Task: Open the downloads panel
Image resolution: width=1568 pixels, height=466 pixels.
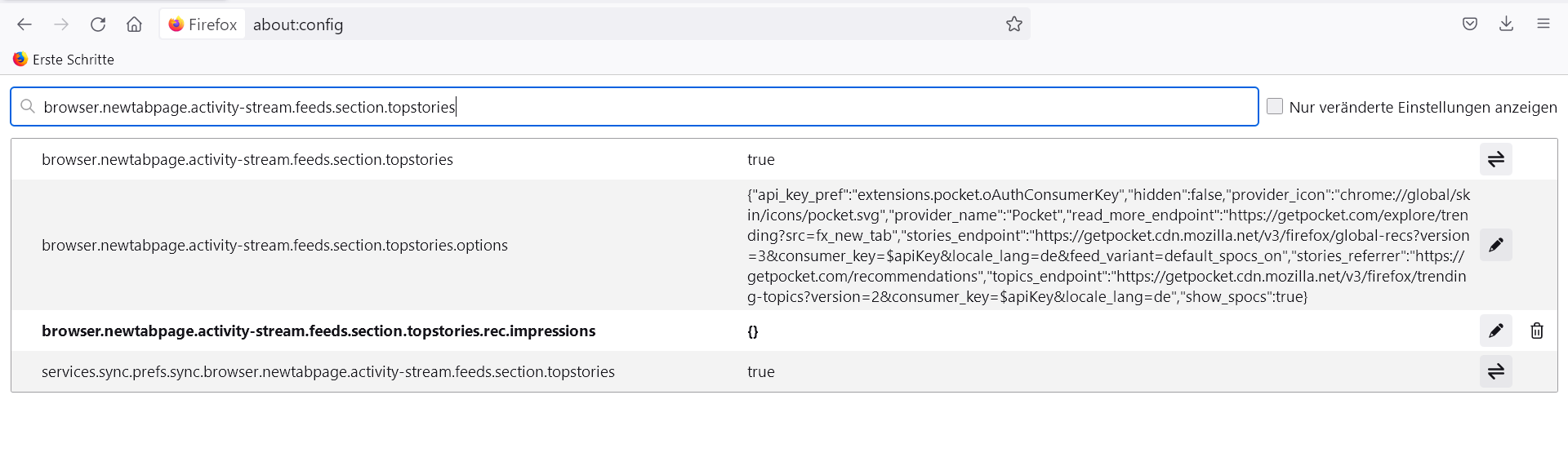Action: [x=1507, y=24]
